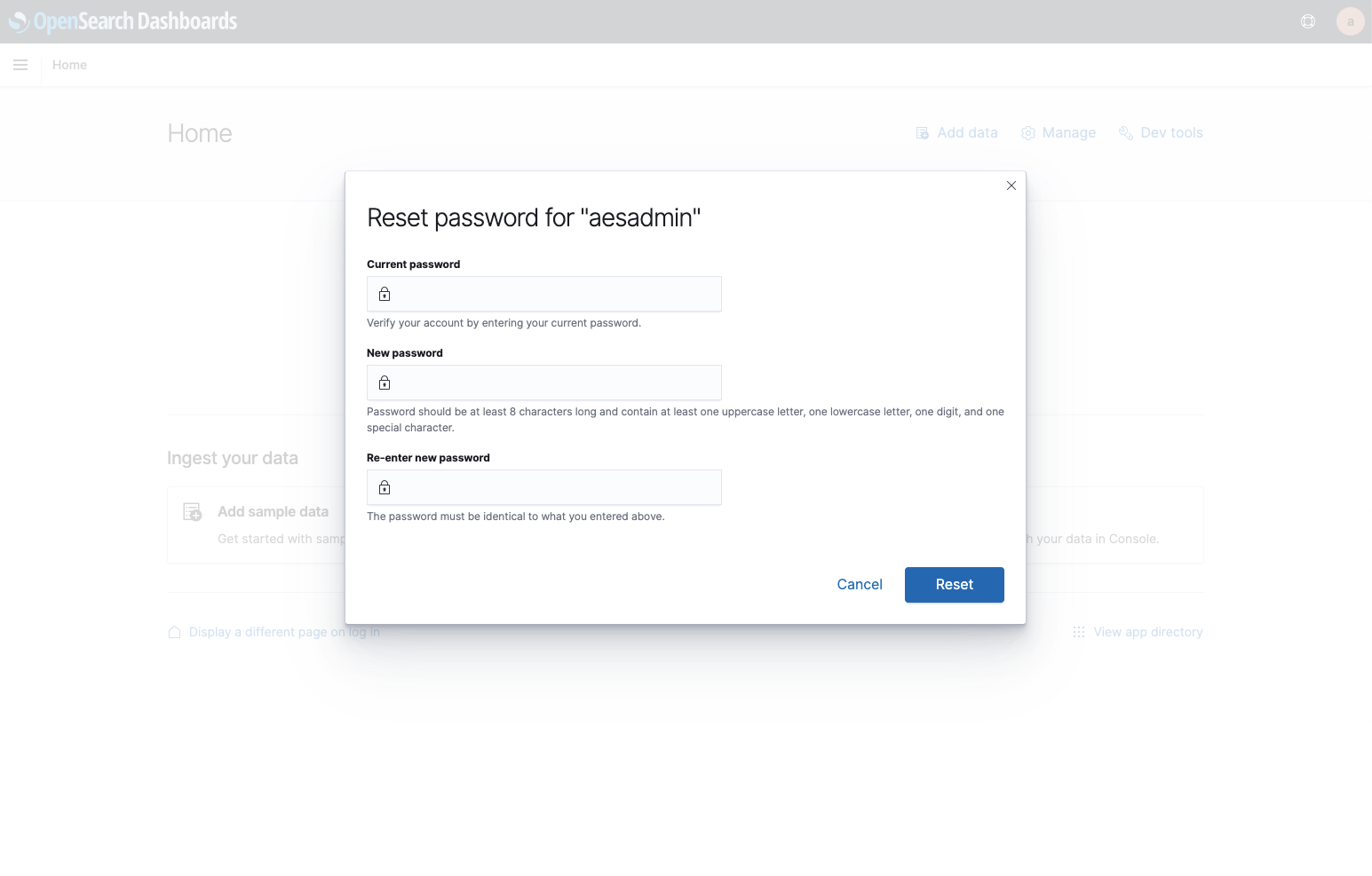Click the help globe icon in header

click(x=1308, y=21)
